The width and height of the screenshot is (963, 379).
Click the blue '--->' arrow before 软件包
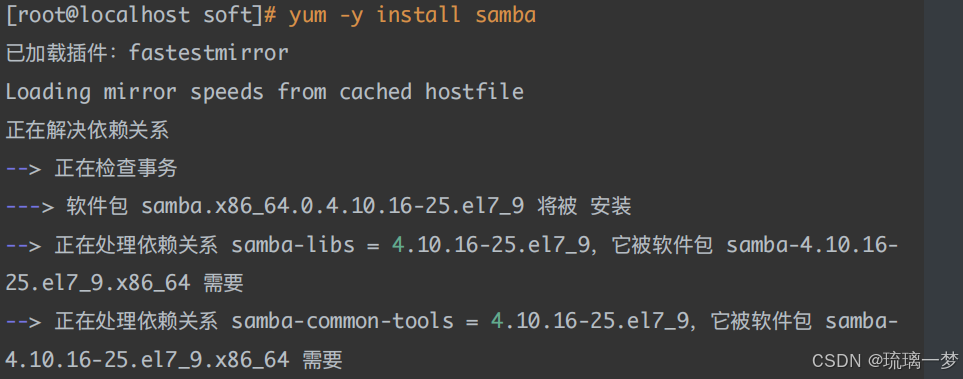29,207
